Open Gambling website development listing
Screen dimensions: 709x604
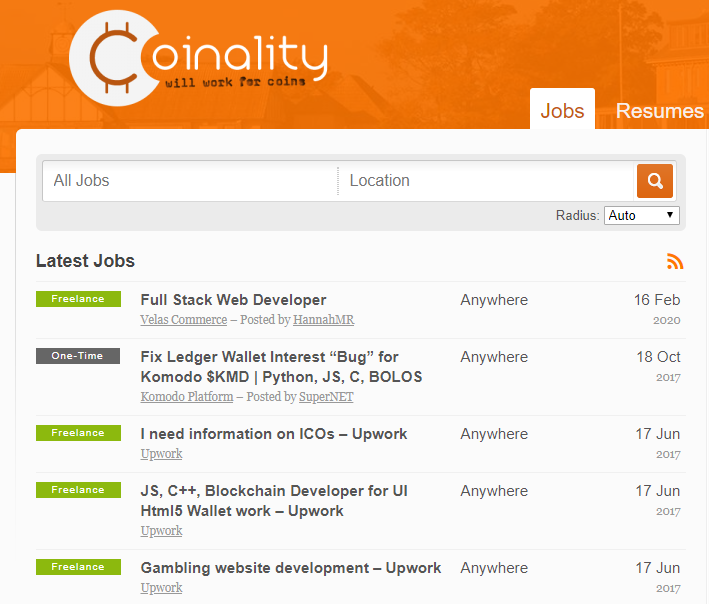pos(291,568)
